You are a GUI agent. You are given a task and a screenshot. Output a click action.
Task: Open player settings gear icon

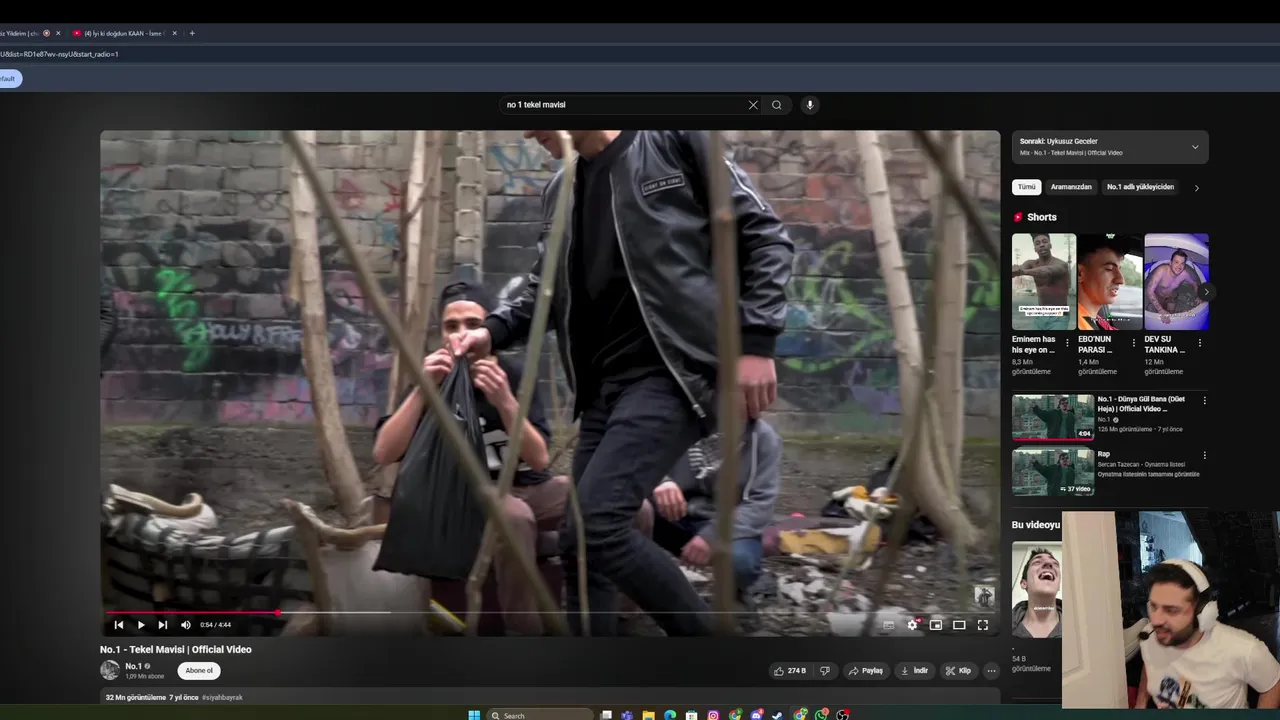[x=912, y=625]
